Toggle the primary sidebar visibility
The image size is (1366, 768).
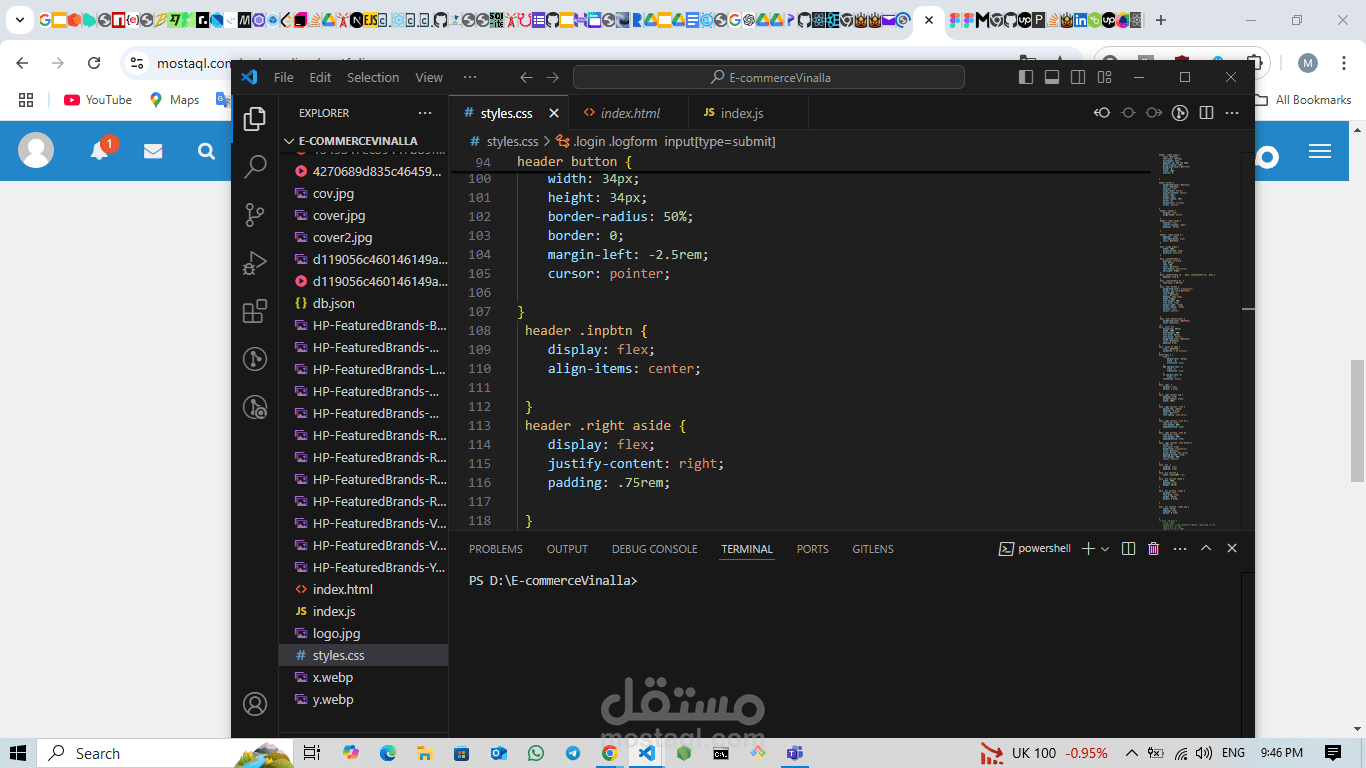pos(1026,77)
